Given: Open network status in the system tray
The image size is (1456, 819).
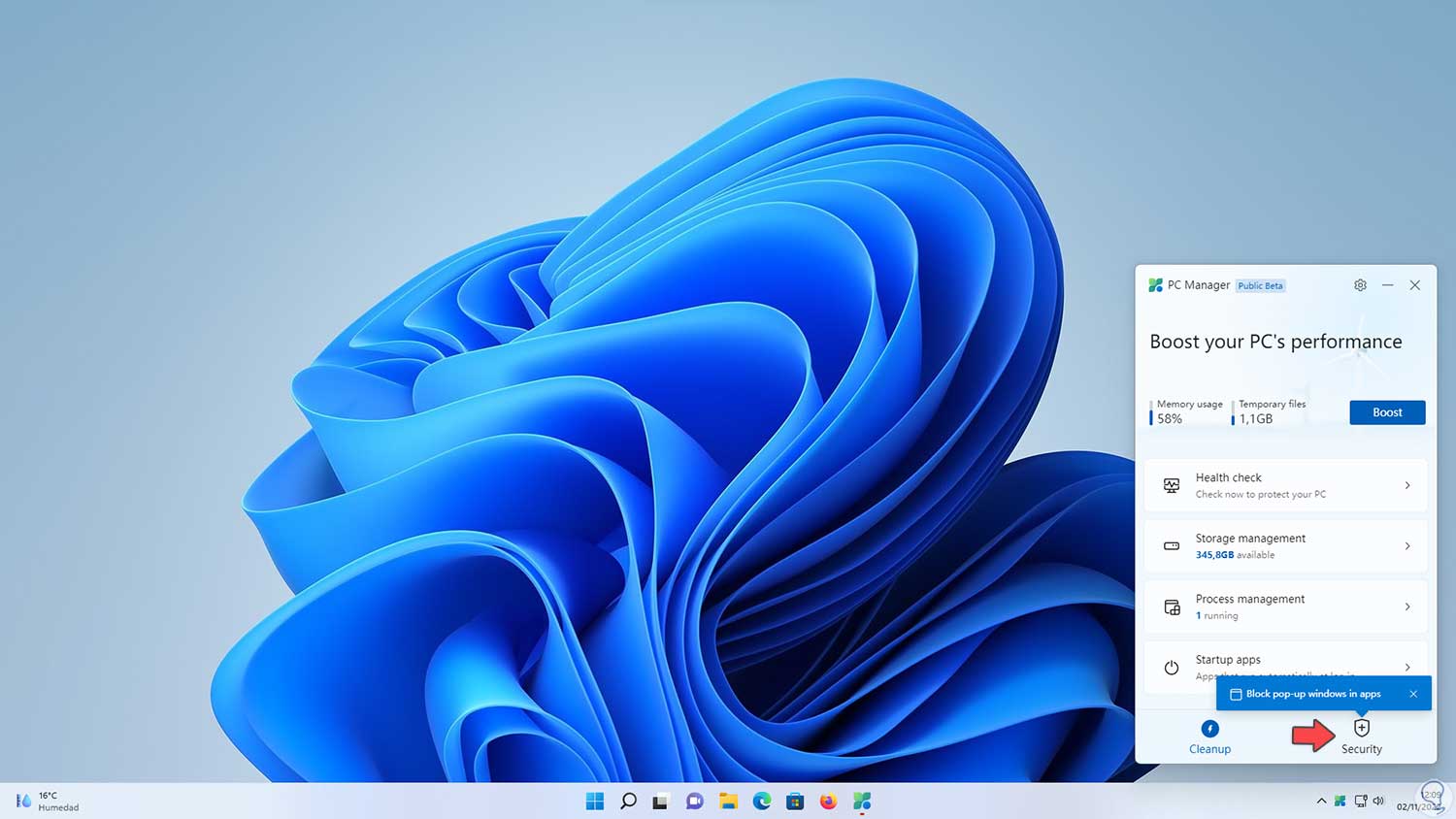Looking at the screenshot, I should pos(1360,802).
